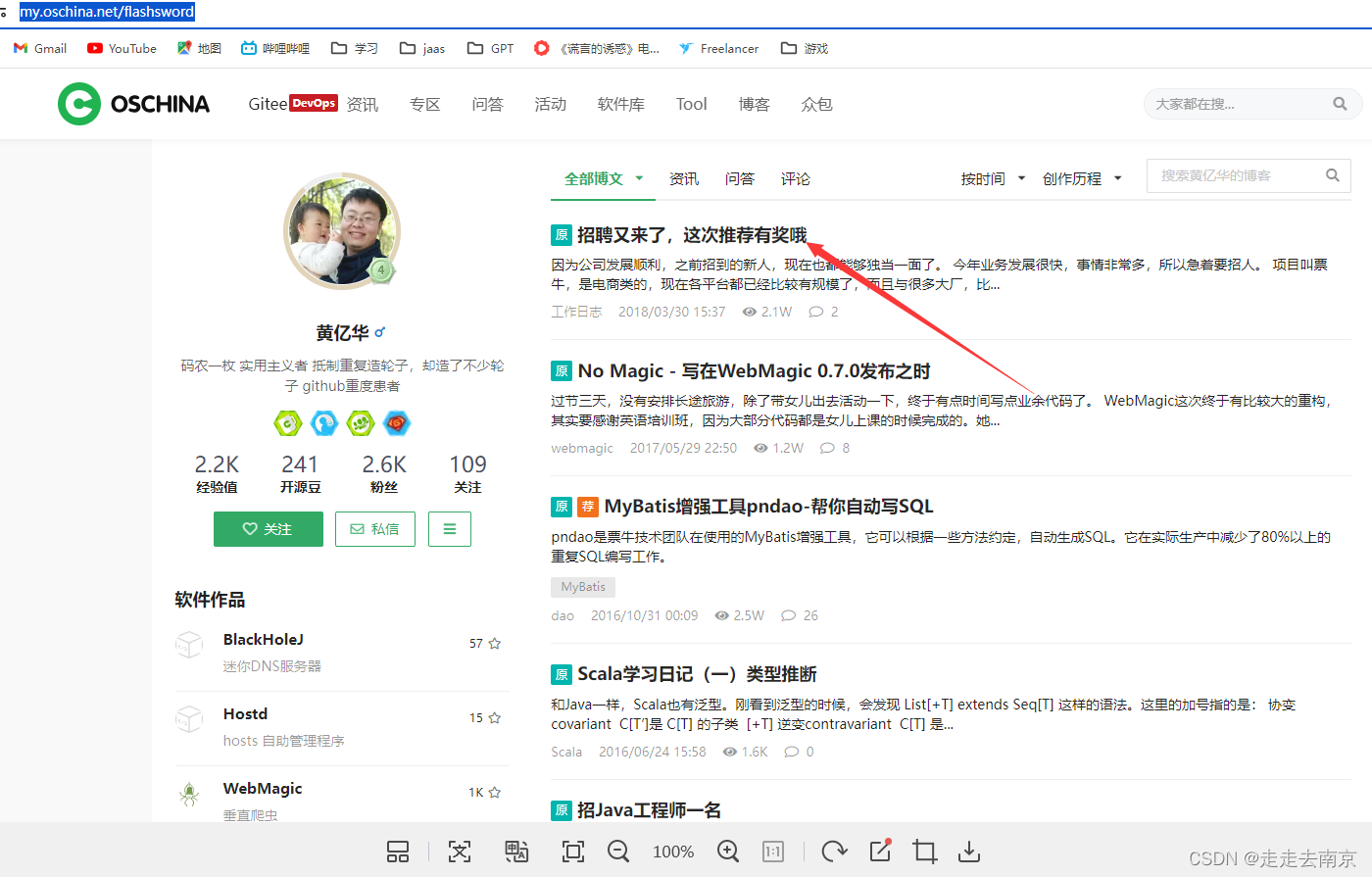Open the image OCR text extraction tool
This screenshot has width=1372, height=877.
(459, 851)
